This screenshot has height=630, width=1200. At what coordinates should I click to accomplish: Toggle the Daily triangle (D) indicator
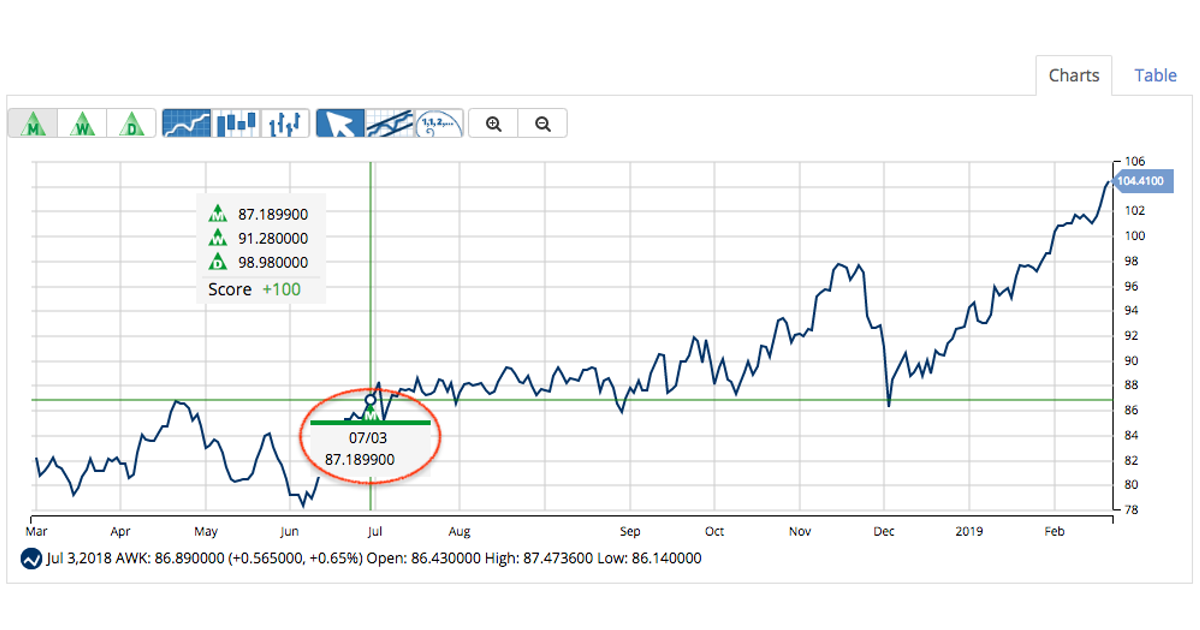[131, 123]
